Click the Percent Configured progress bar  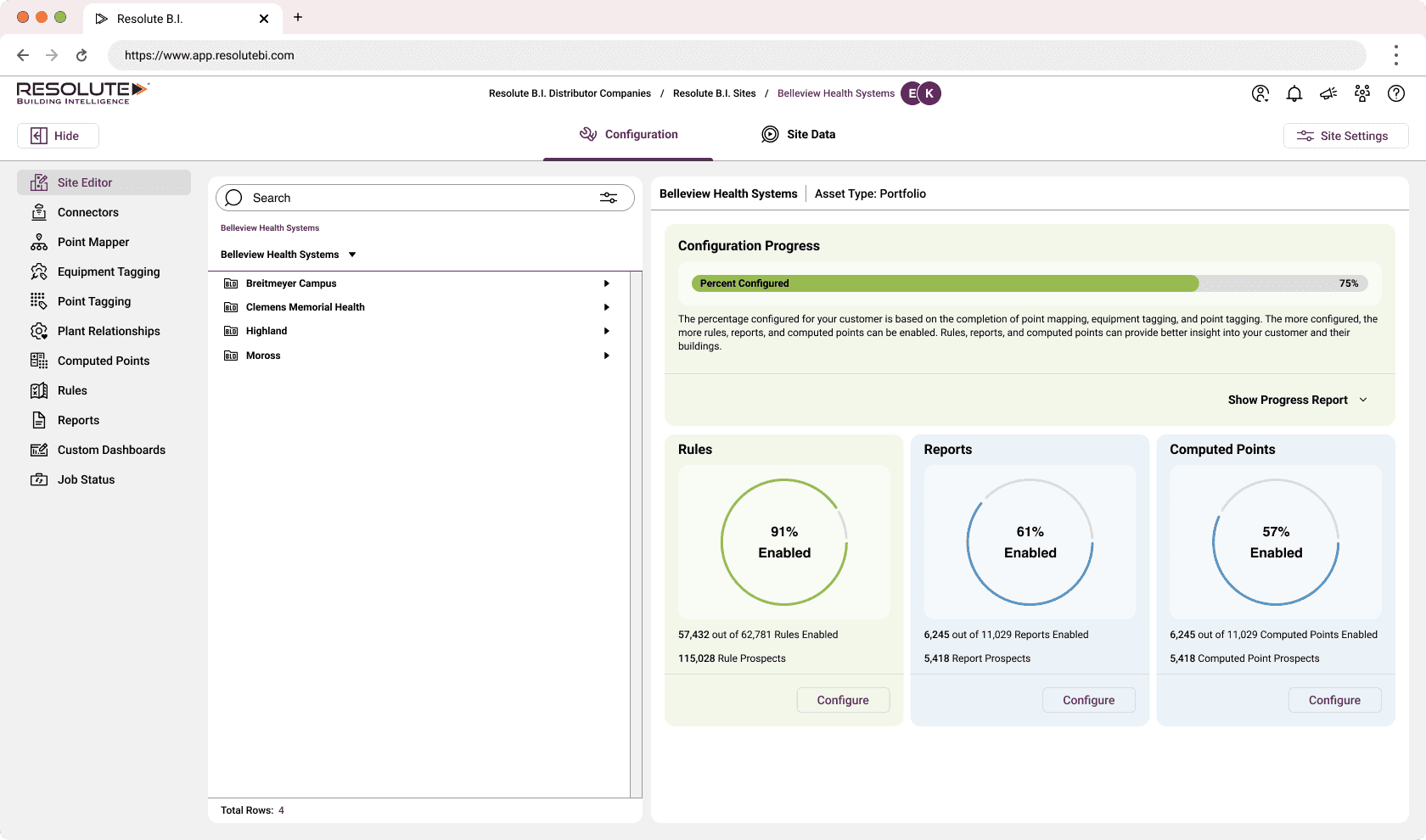coord(1030,283)
